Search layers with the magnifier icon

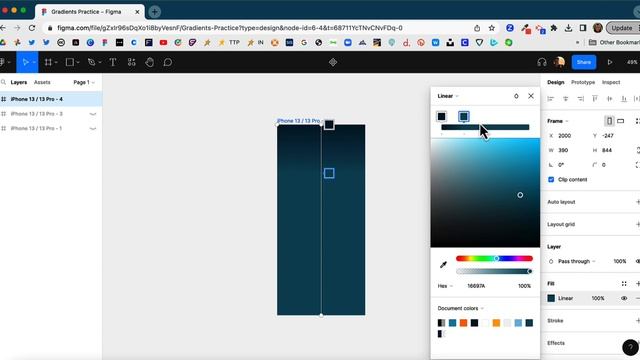4,82
